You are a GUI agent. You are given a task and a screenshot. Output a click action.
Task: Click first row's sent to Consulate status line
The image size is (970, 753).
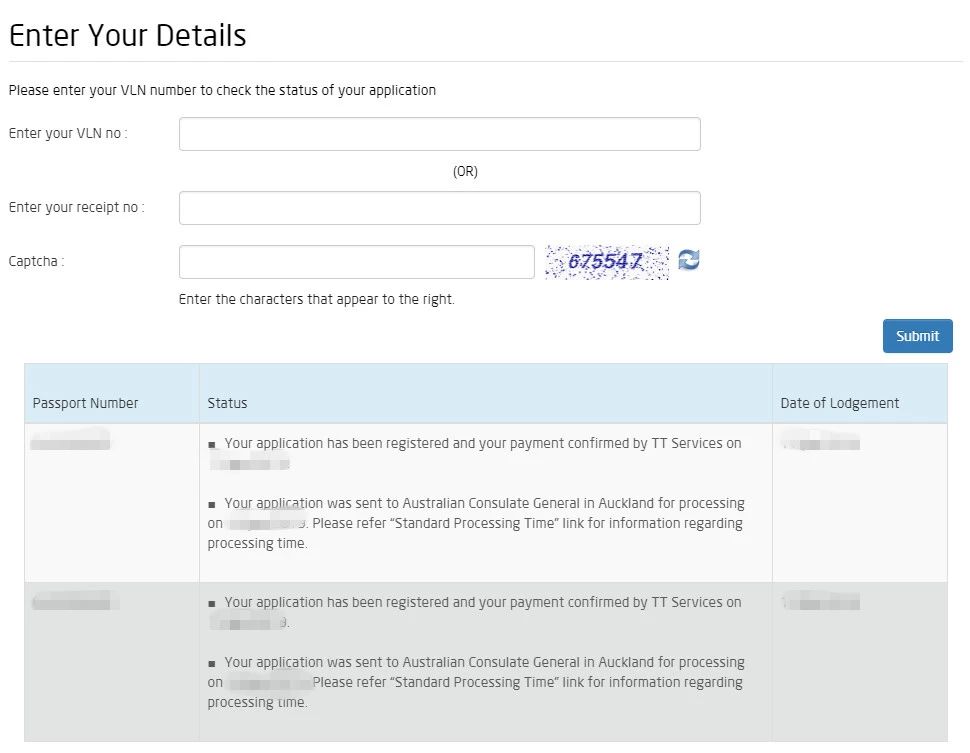[x=484, y=503]
